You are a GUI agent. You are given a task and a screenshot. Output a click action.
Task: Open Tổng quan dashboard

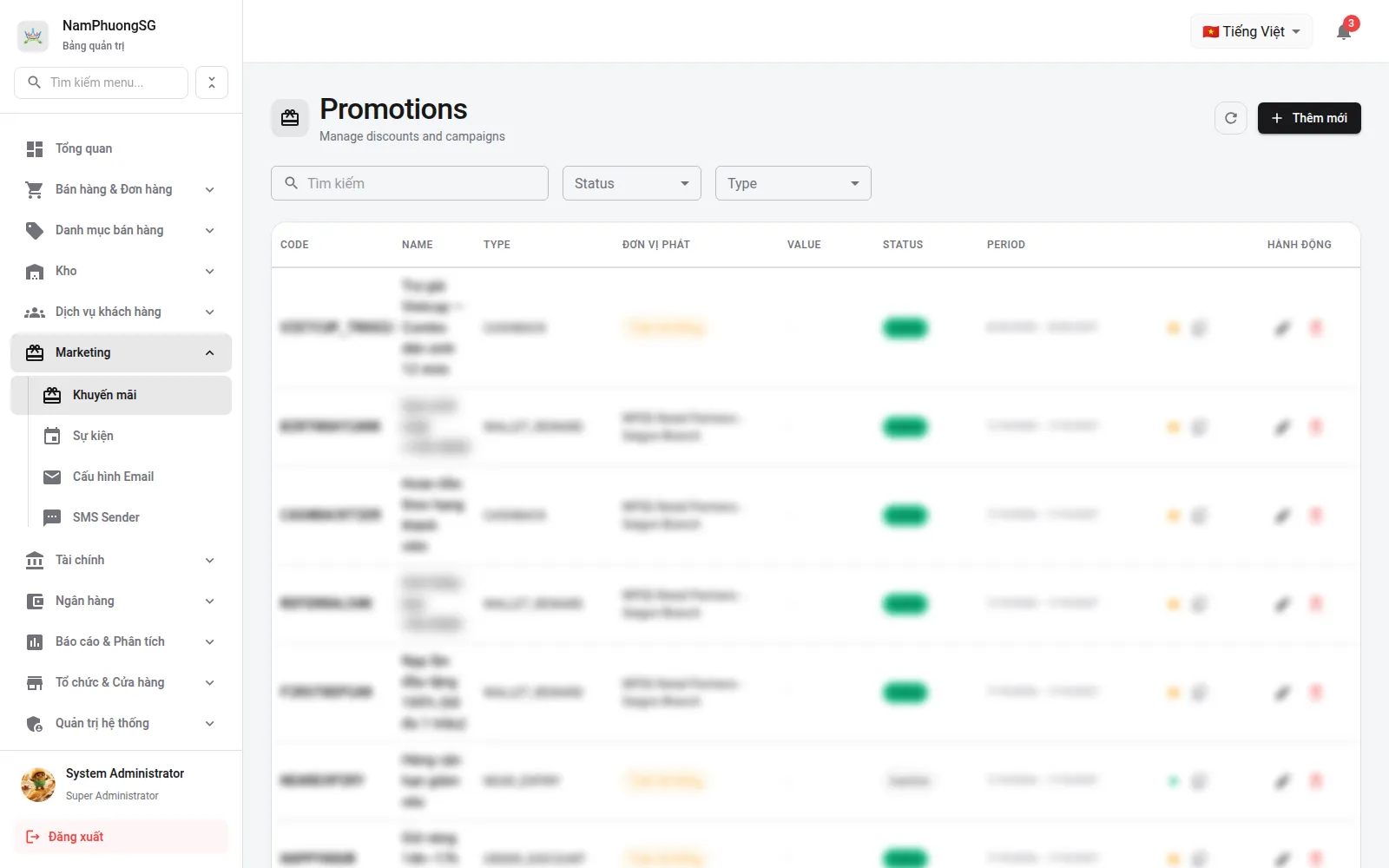(121, 148)
